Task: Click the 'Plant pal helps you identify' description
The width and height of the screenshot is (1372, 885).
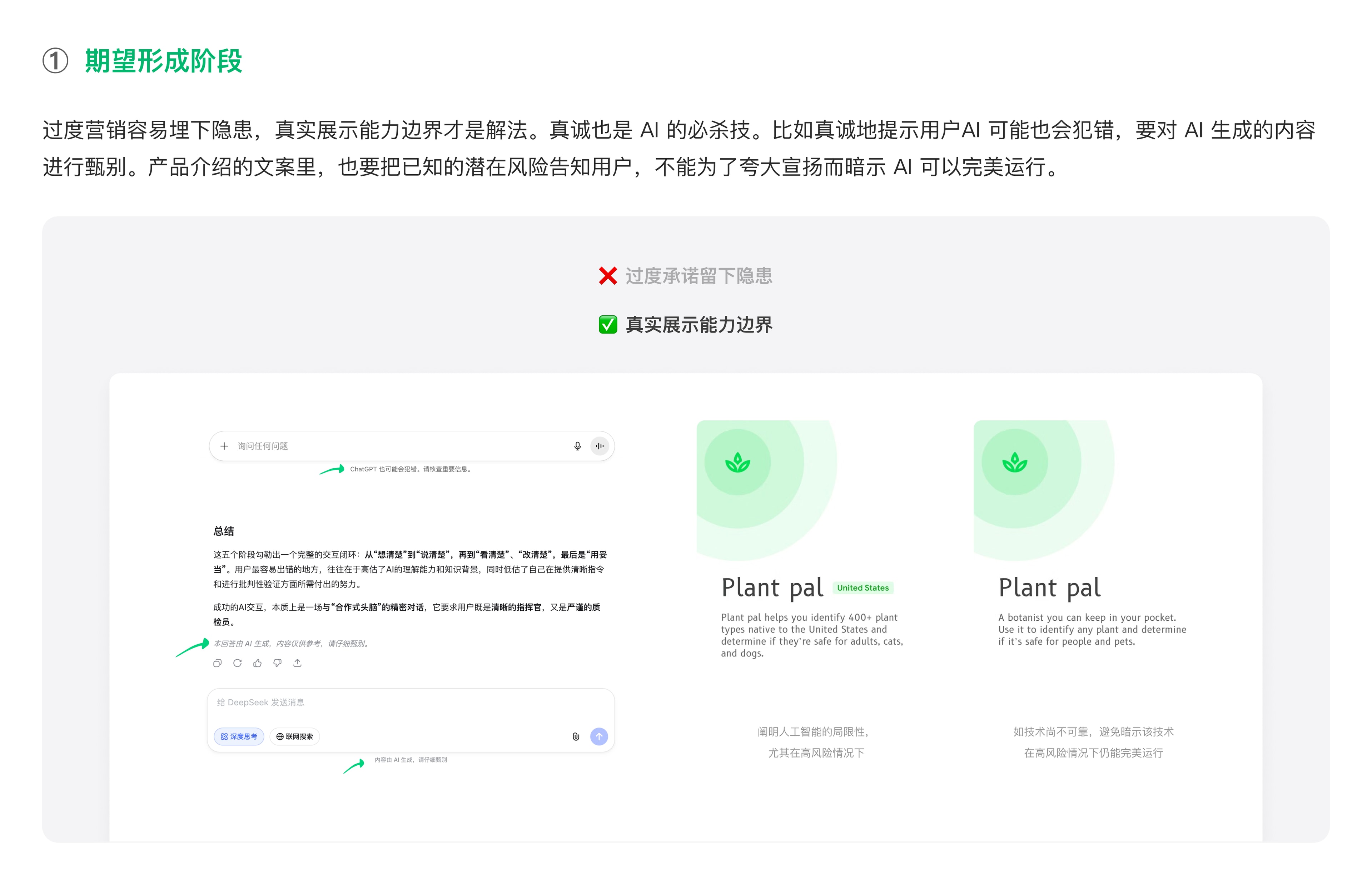Action: 812,636
